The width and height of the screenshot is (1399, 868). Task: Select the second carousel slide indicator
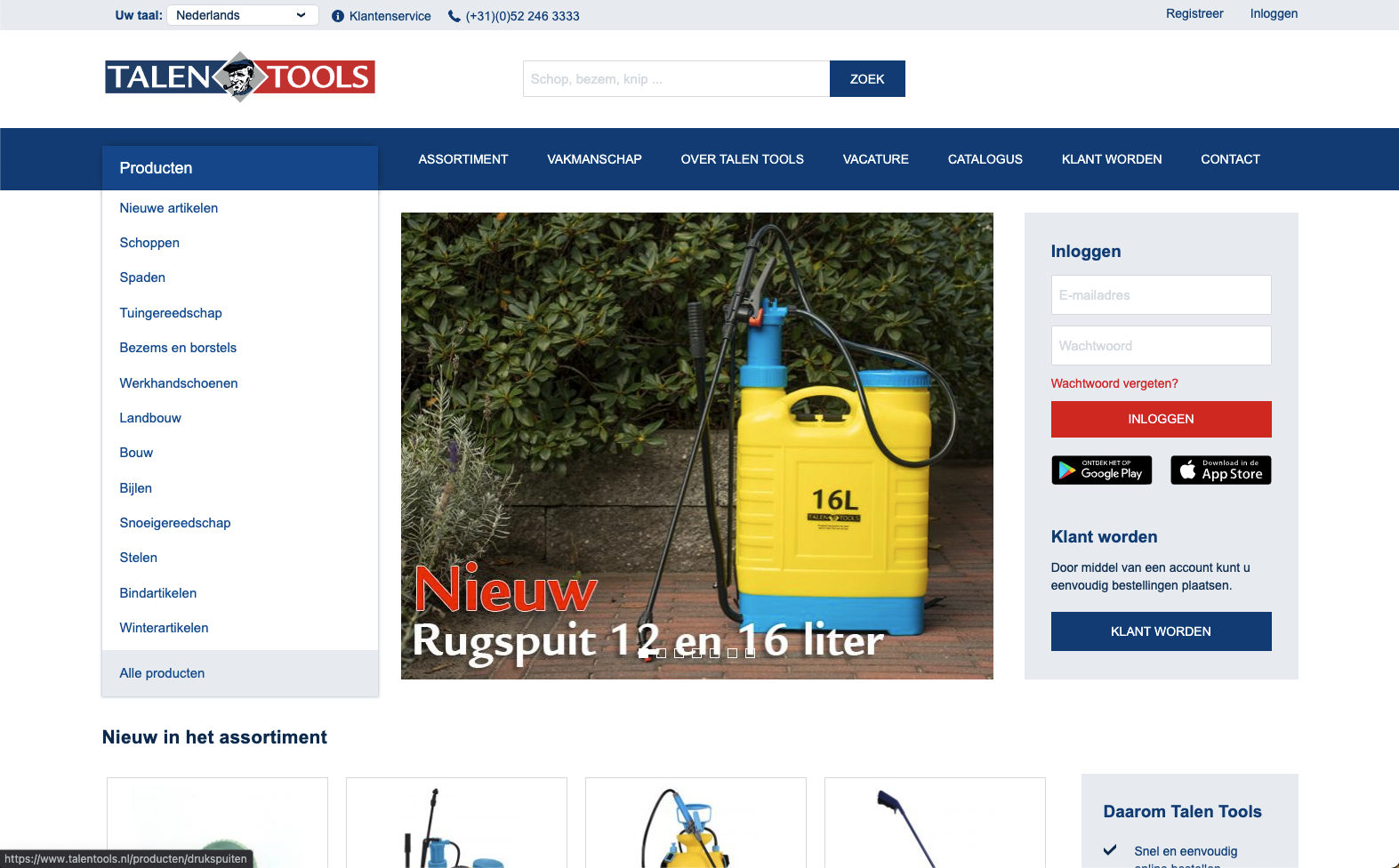pos(661,653)
